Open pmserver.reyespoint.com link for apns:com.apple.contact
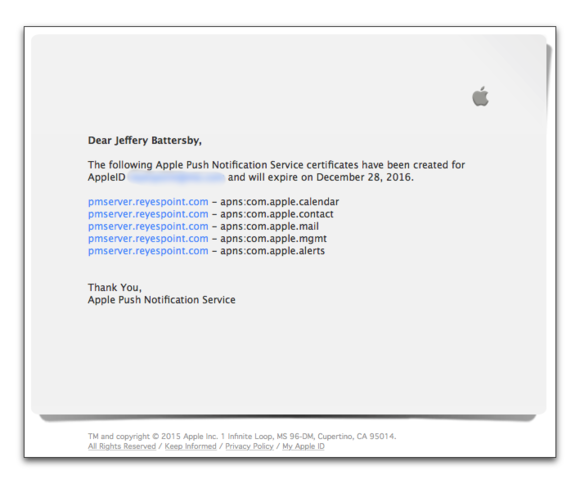 pyautogui.click(x=148, y=214)
